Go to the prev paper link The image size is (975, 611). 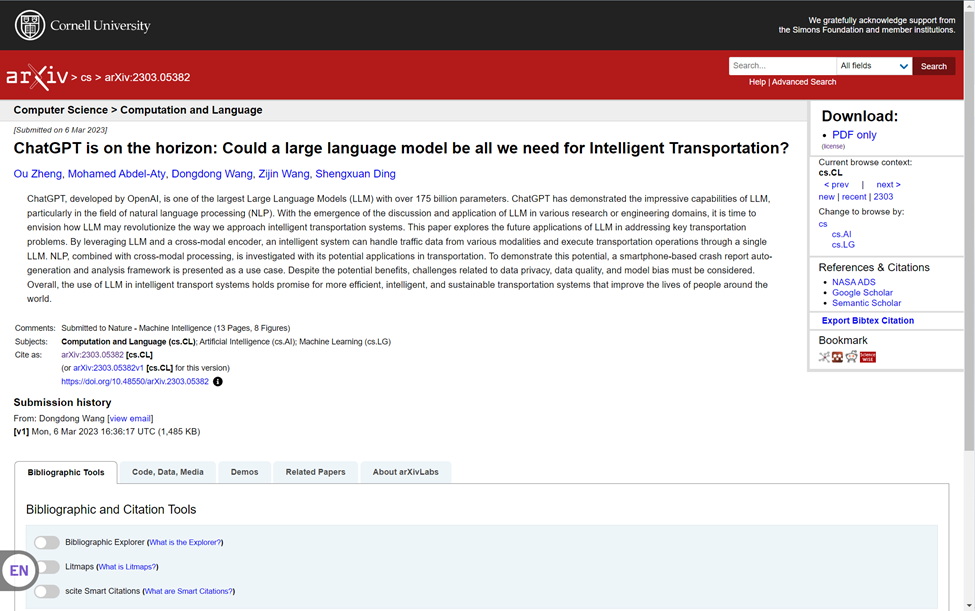click(x=836, y=185)
